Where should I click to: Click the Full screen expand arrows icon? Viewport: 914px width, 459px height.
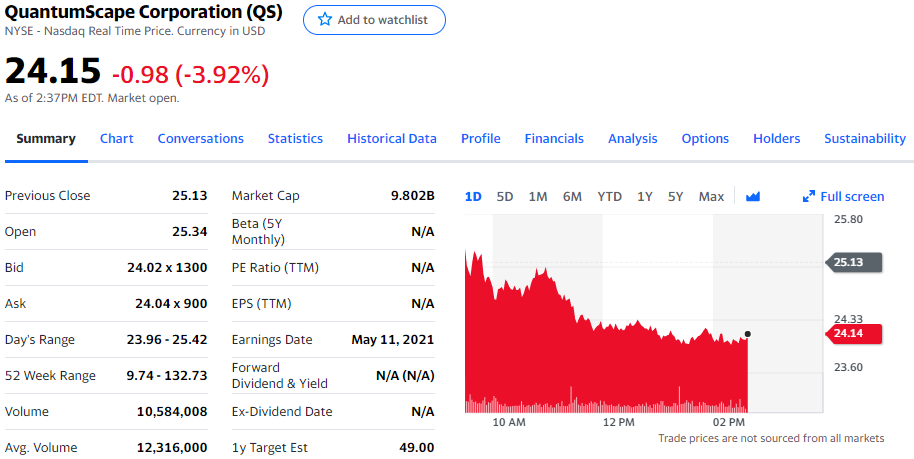tap(808, 197)
